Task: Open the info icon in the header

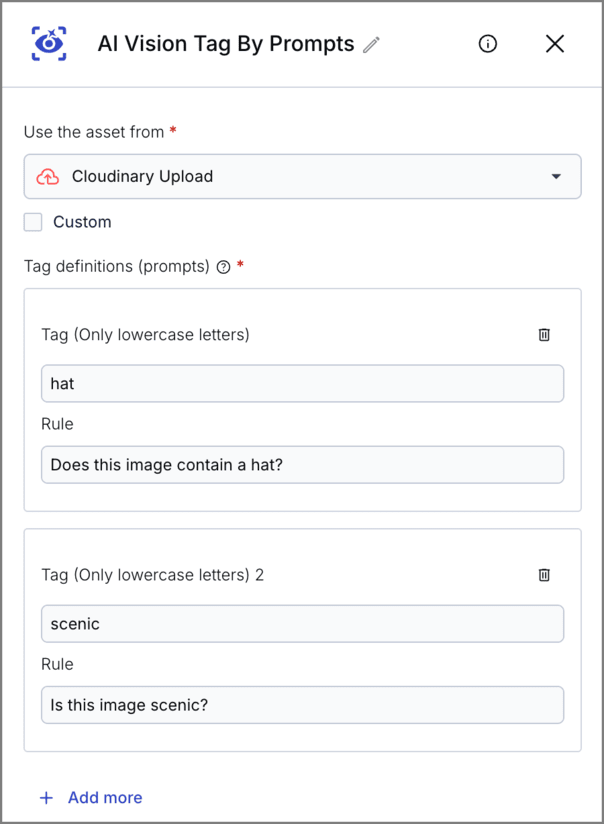Action: tap(488, 43)
